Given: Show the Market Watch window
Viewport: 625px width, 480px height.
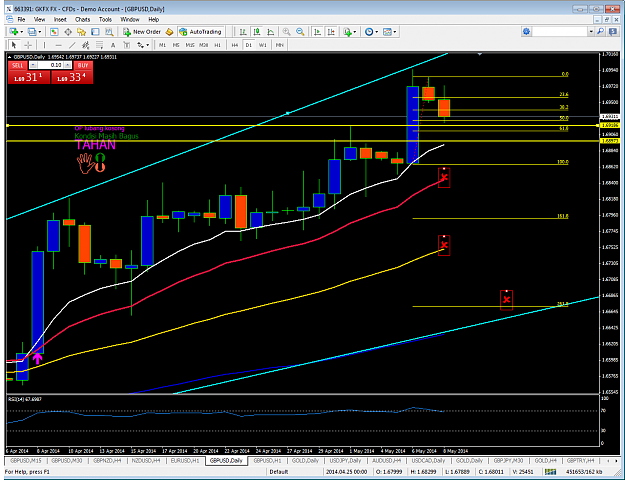Looking at the screenshot, I should 54,32.
